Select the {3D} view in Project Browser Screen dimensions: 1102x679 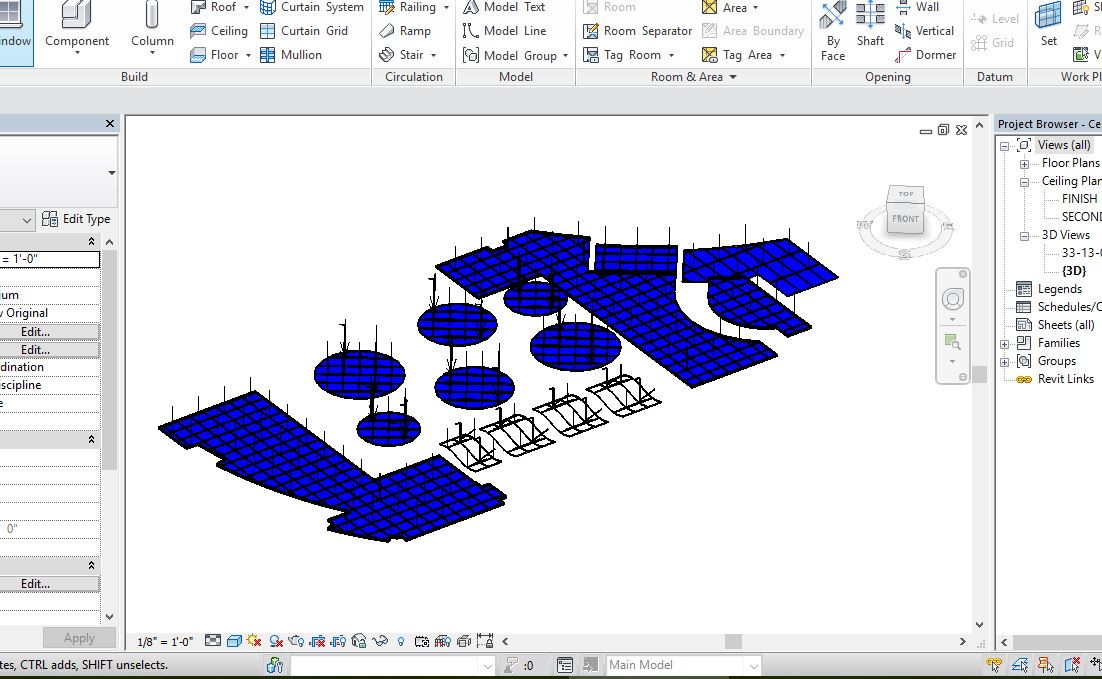(1073, 271)
